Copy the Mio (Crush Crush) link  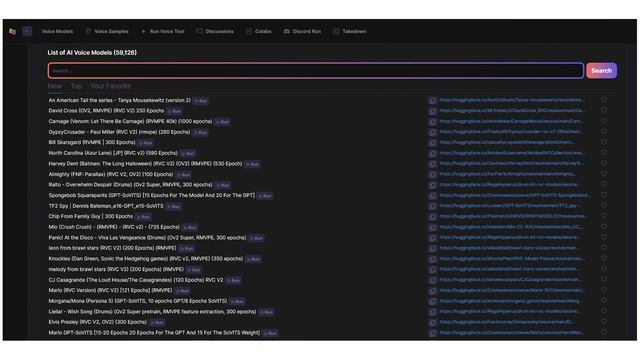coord(433,227)
